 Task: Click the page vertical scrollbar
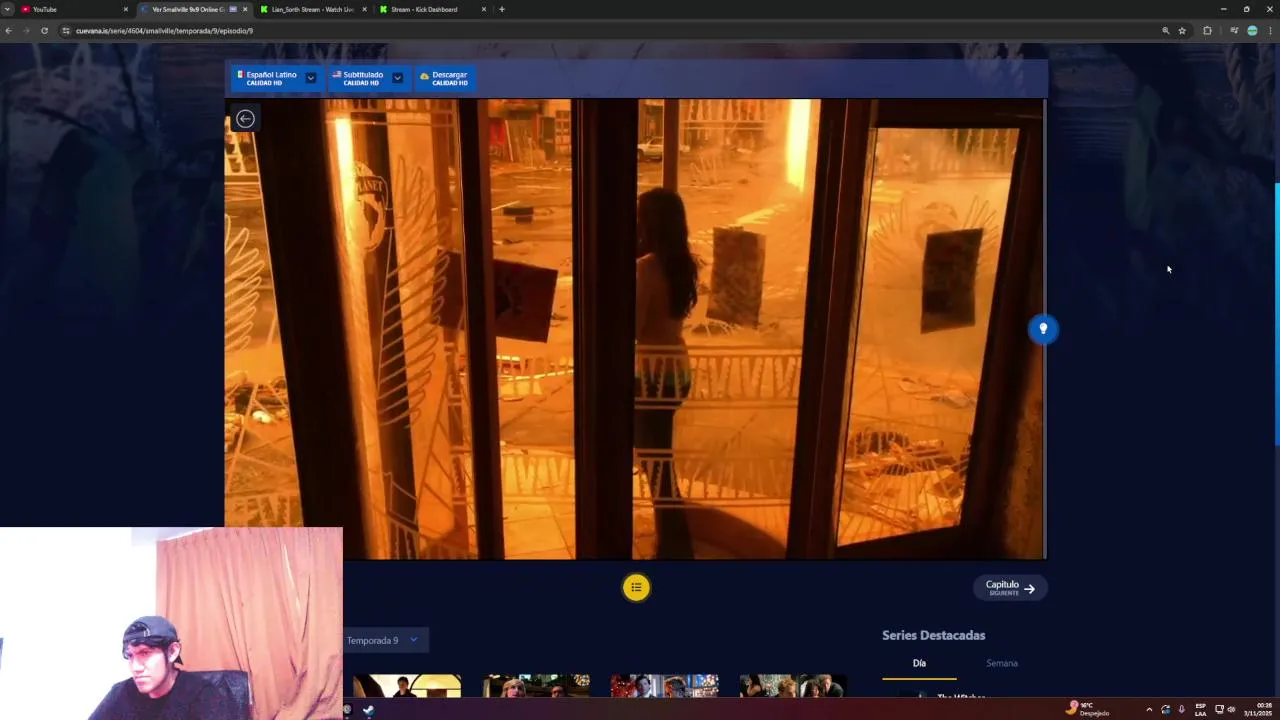click(1276, 314)
